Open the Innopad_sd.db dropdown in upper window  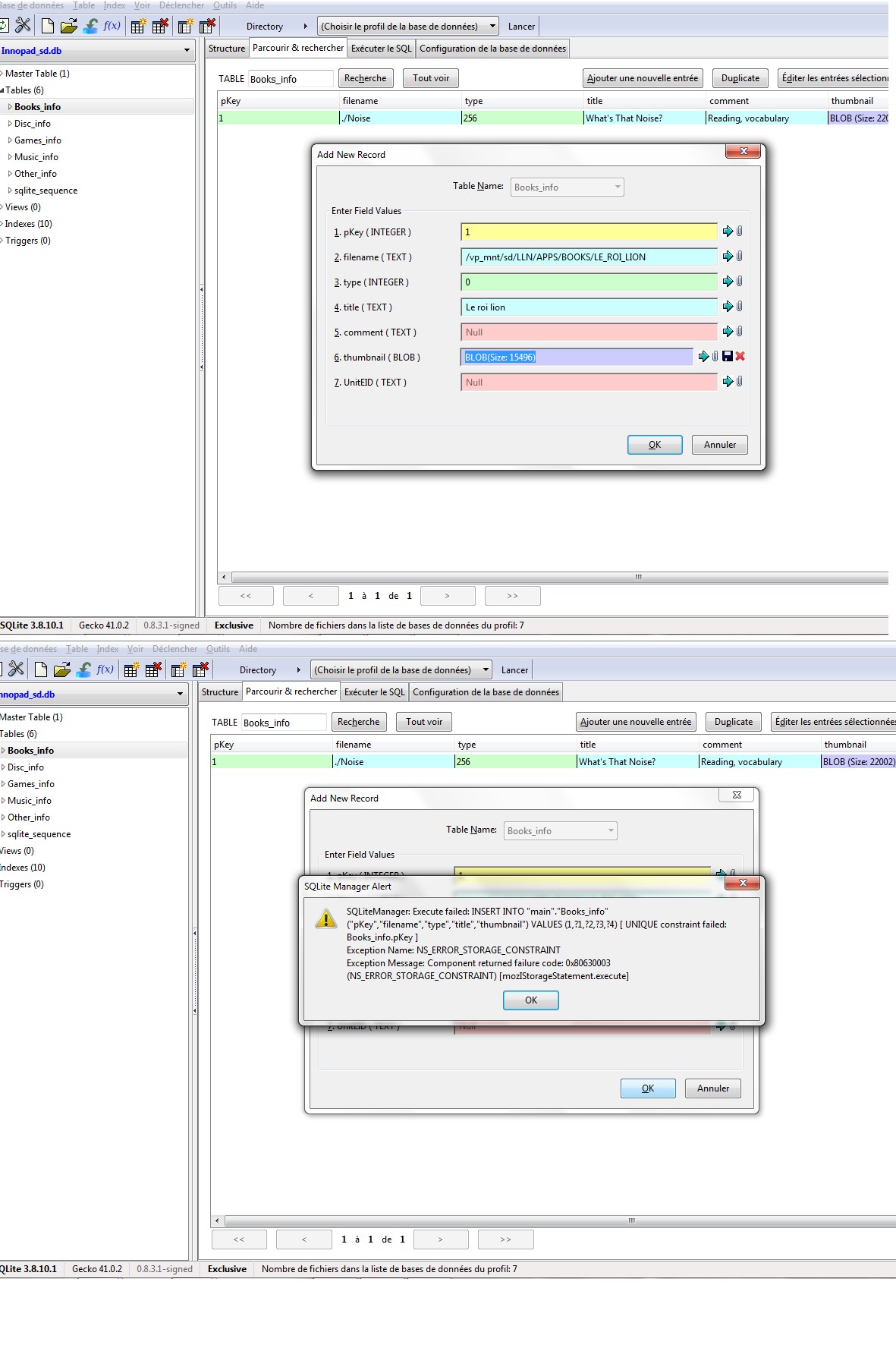(x=187, y=51)
